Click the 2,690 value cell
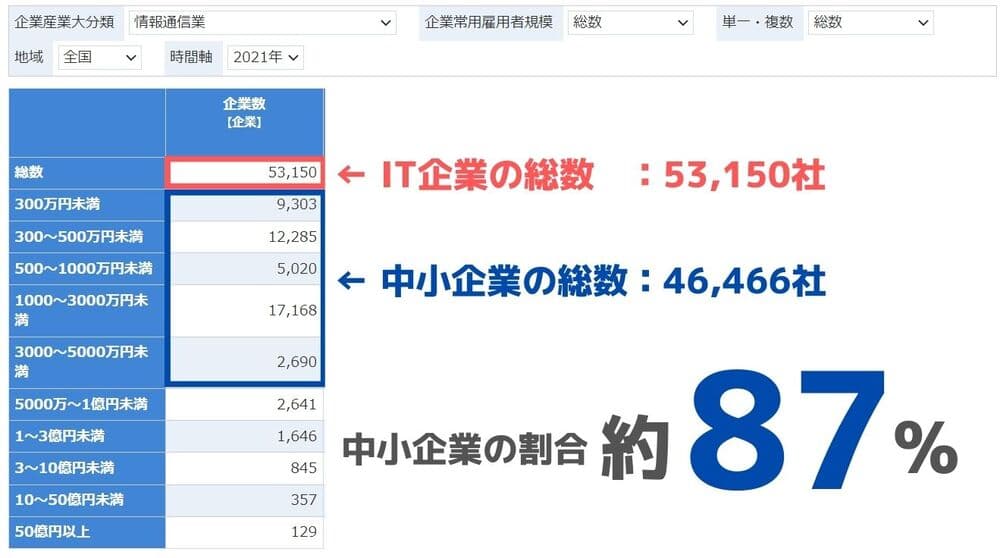Viewport: 1000px width, 558px height. [x=244, y=362]
